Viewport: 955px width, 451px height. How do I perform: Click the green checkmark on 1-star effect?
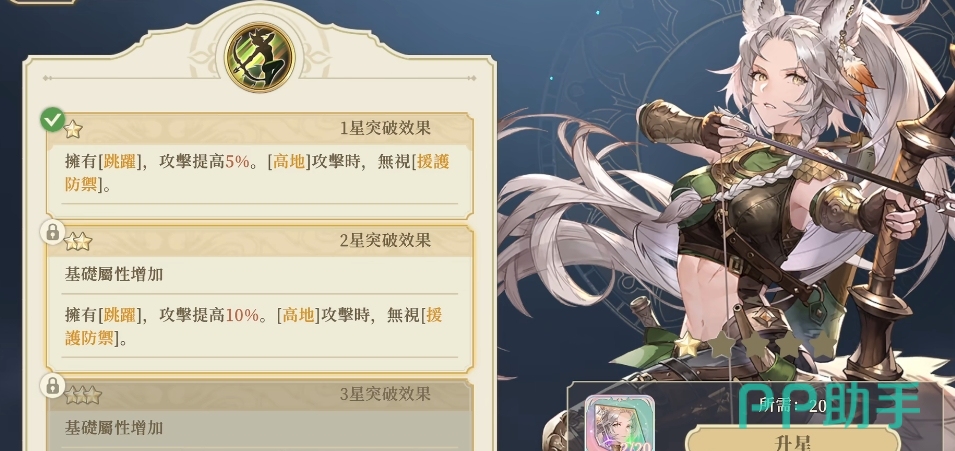click(x=53, y=119)
